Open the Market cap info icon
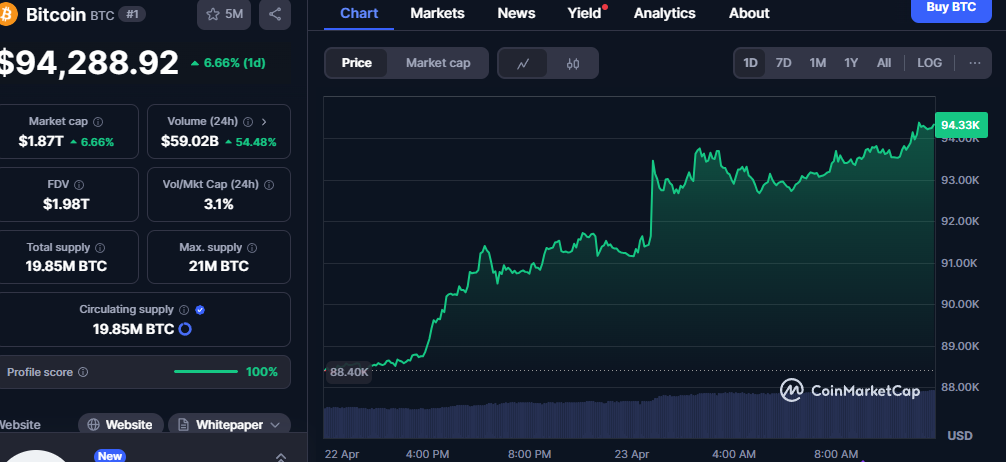This screenshot has height=462, width=1006. 98,122
